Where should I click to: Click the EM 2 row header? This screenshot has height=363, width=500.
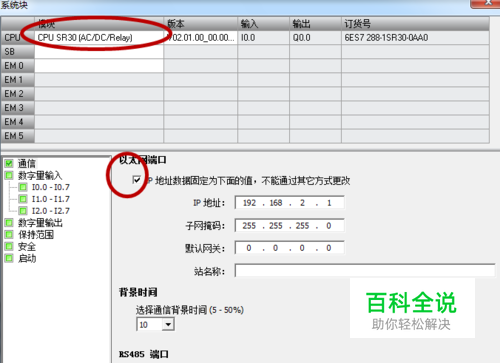pyautogui.click(x=18, y=94)
